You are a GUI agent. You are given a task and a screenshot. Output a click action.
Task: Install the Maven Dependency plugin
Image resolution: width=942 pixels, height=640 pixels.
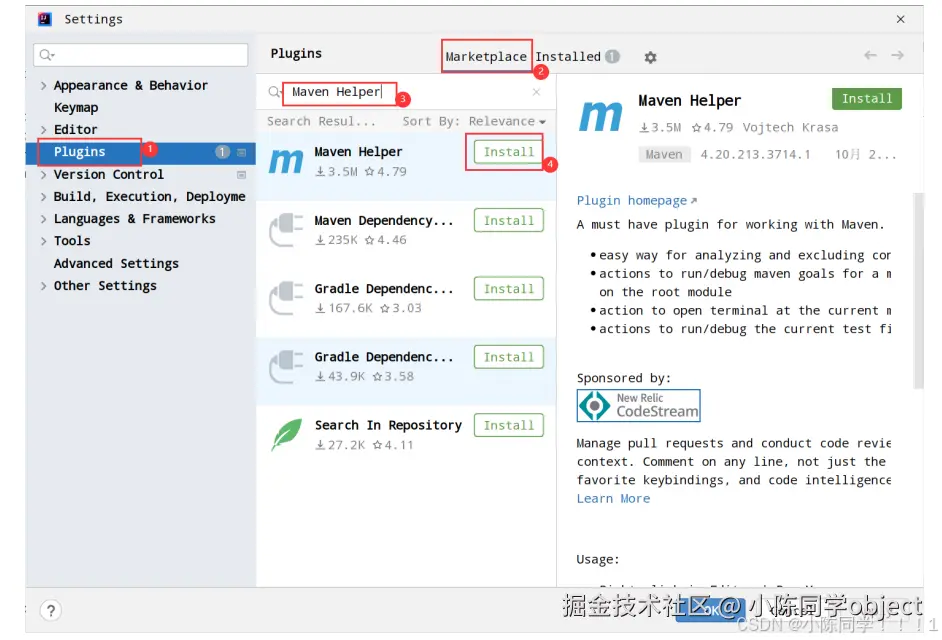(508, 221)
